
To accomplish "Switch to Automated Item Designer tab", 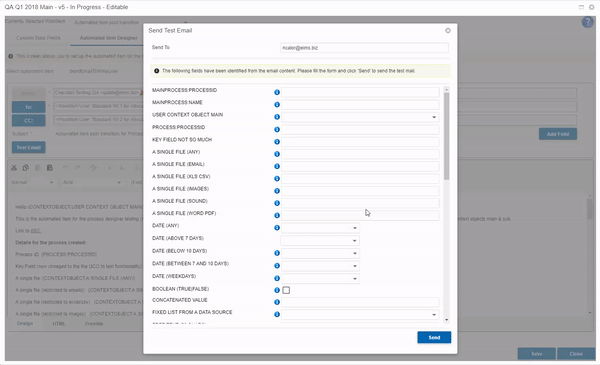I will point(109,38).
